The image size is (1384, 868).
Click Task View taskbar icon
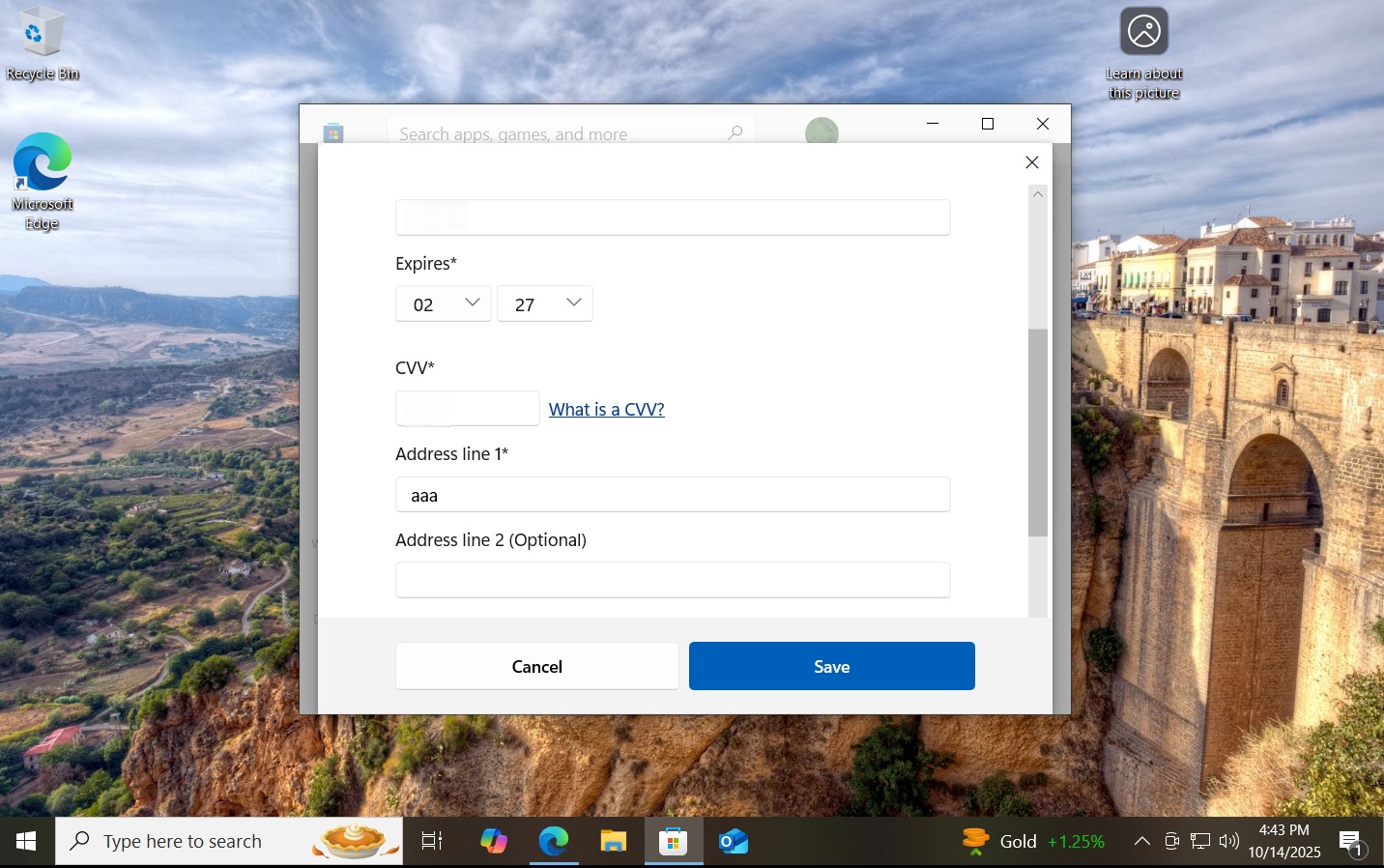(432, 841)
